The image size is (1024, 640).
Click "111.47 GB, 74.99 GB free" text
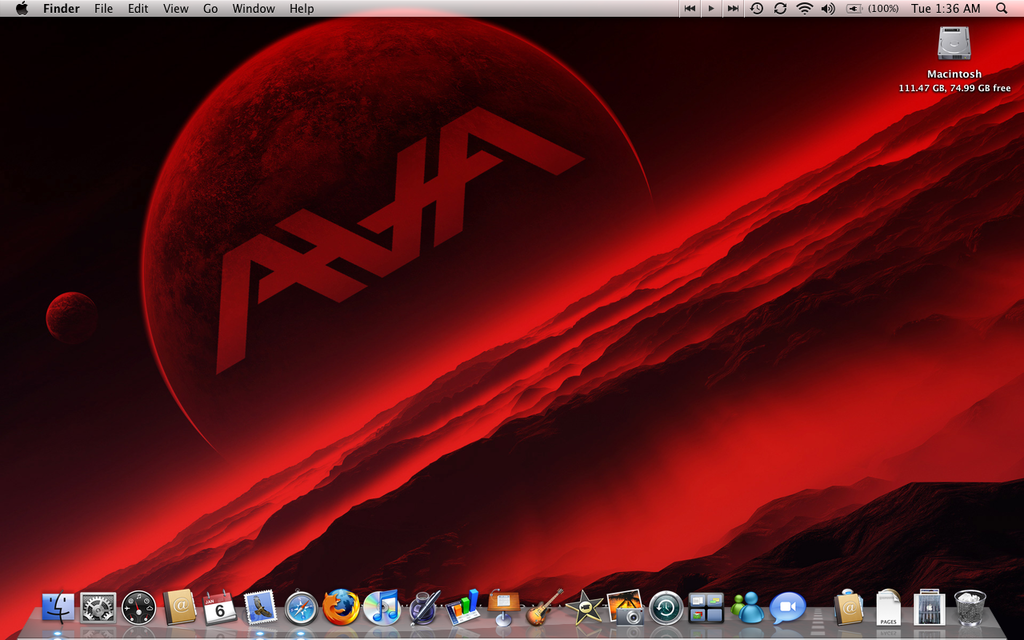coord(954,88)
